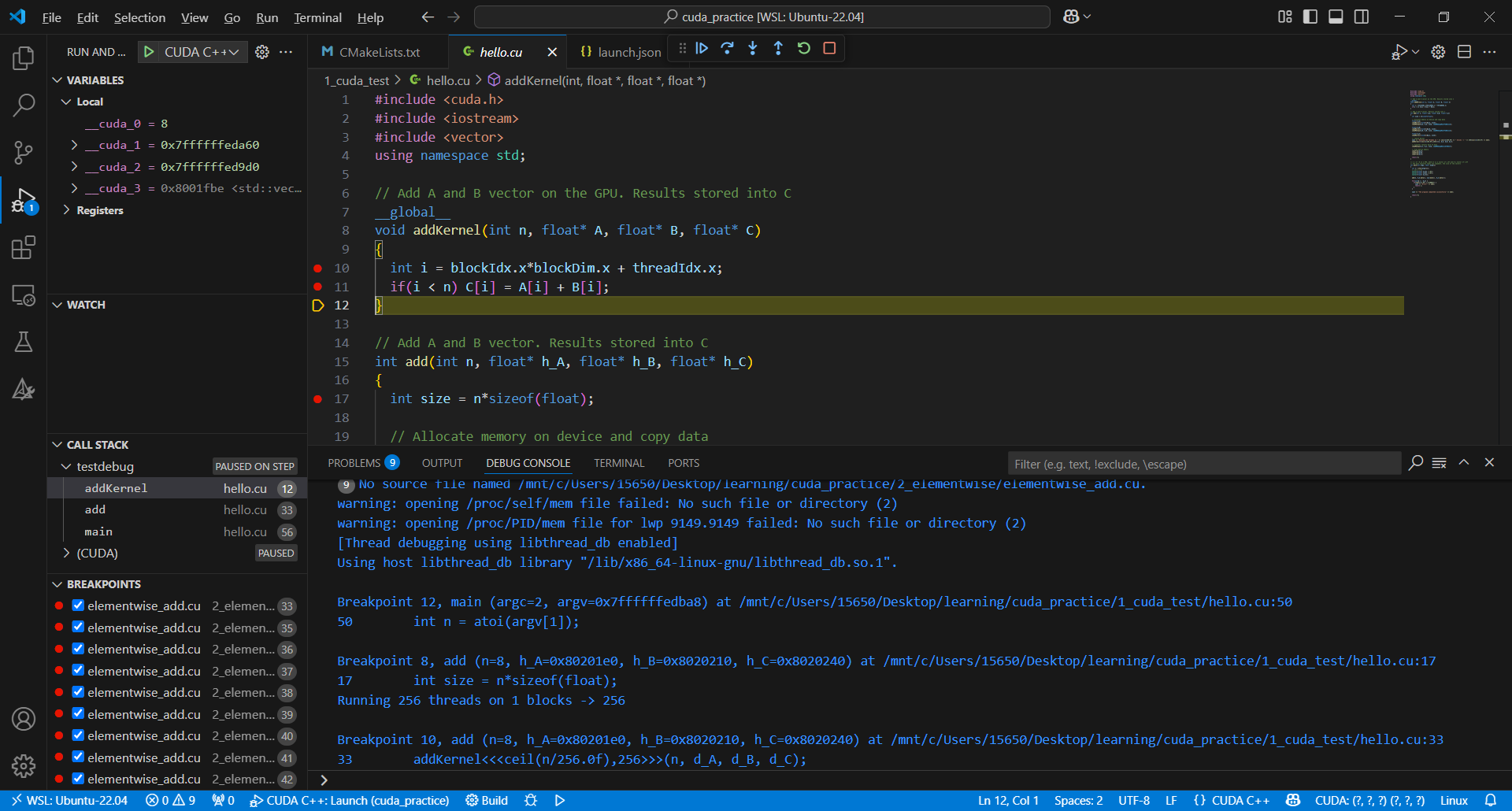The image size is (1512, 811).
Task: Click the Step Out debug icon
Action: [x=778, y=49]
